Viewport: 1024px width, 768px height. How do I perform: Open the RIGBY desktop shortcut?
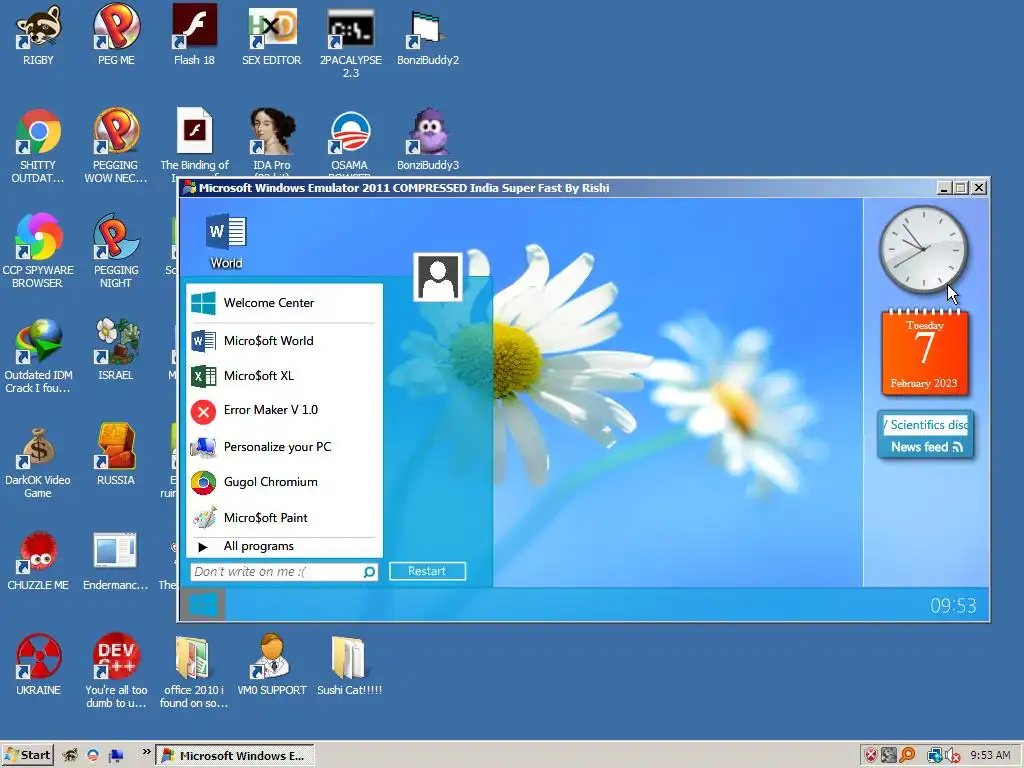point(38,36)
